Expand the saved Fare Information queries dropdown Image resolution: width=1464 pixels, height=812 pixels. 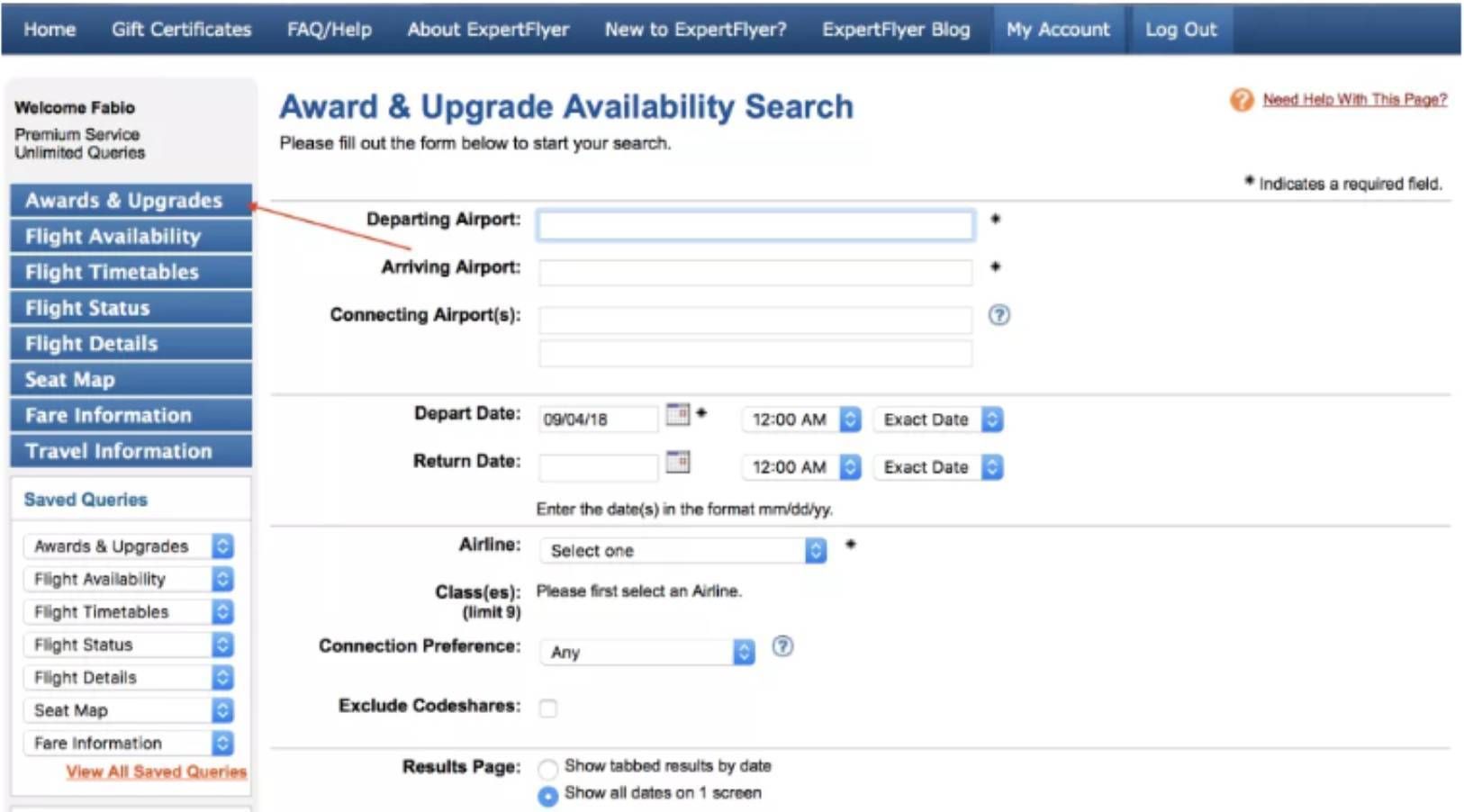pyautogui.click(x=128, y=743)
